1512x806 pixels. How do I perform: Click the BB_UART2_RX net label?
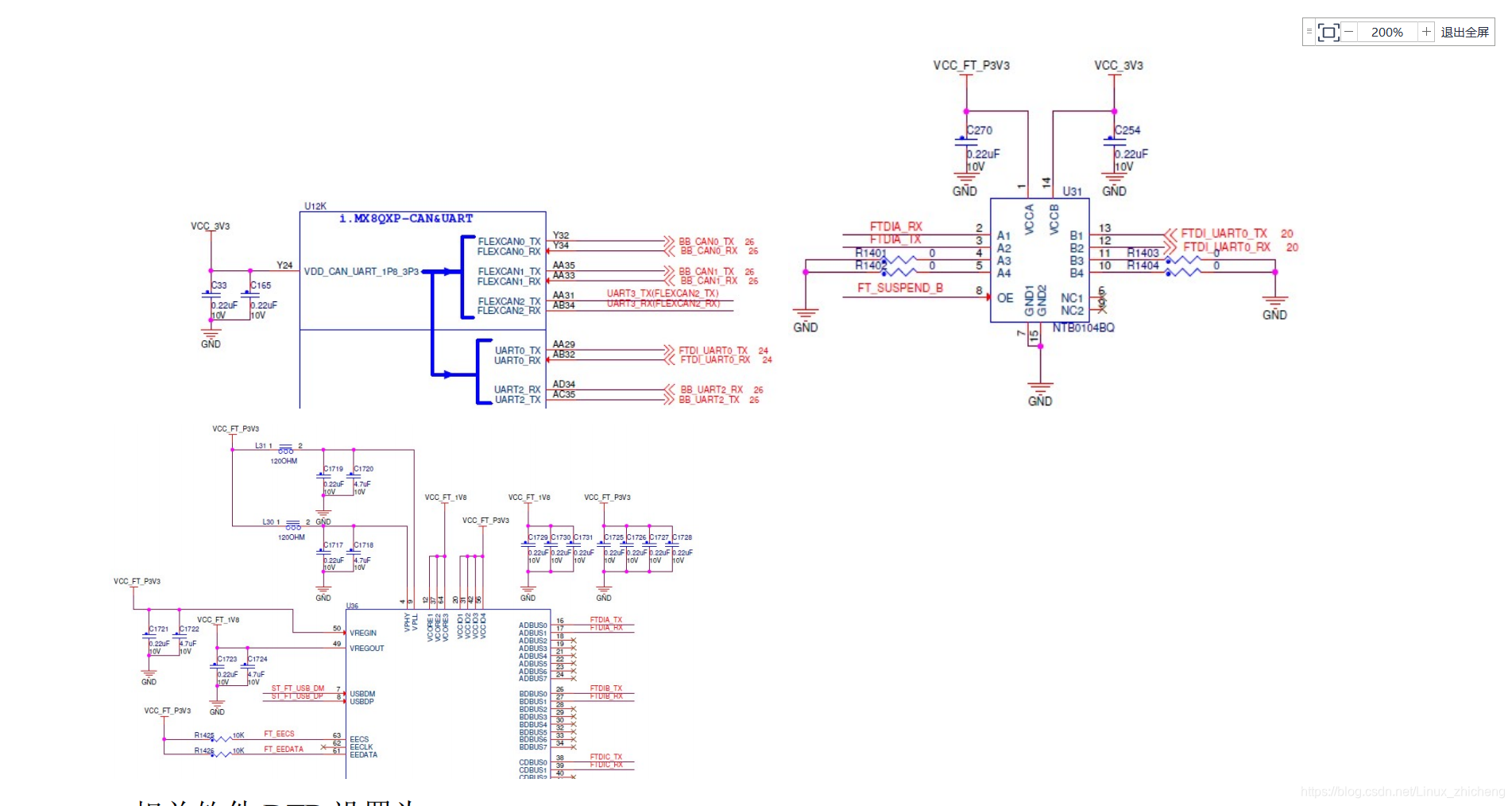coord(712,389)
